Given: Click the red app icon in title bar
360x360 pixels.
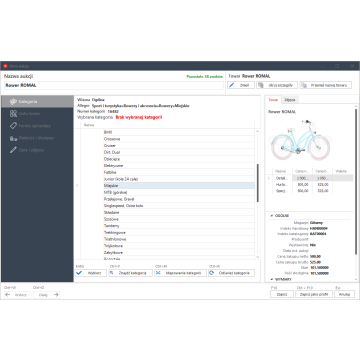Looking at the screenshot, I should [x=5, y=66].
